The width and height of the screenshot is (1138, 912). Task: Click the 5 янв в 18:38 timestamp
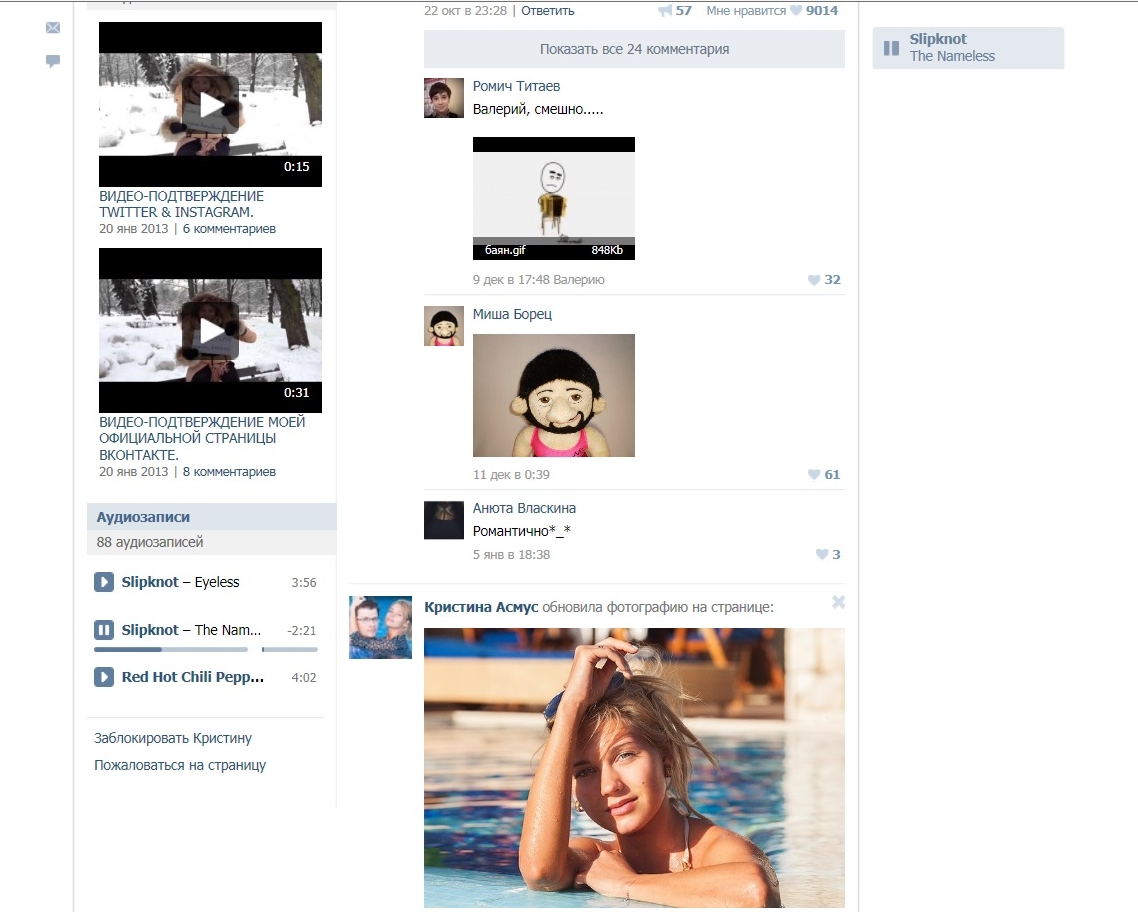(511, 554)
